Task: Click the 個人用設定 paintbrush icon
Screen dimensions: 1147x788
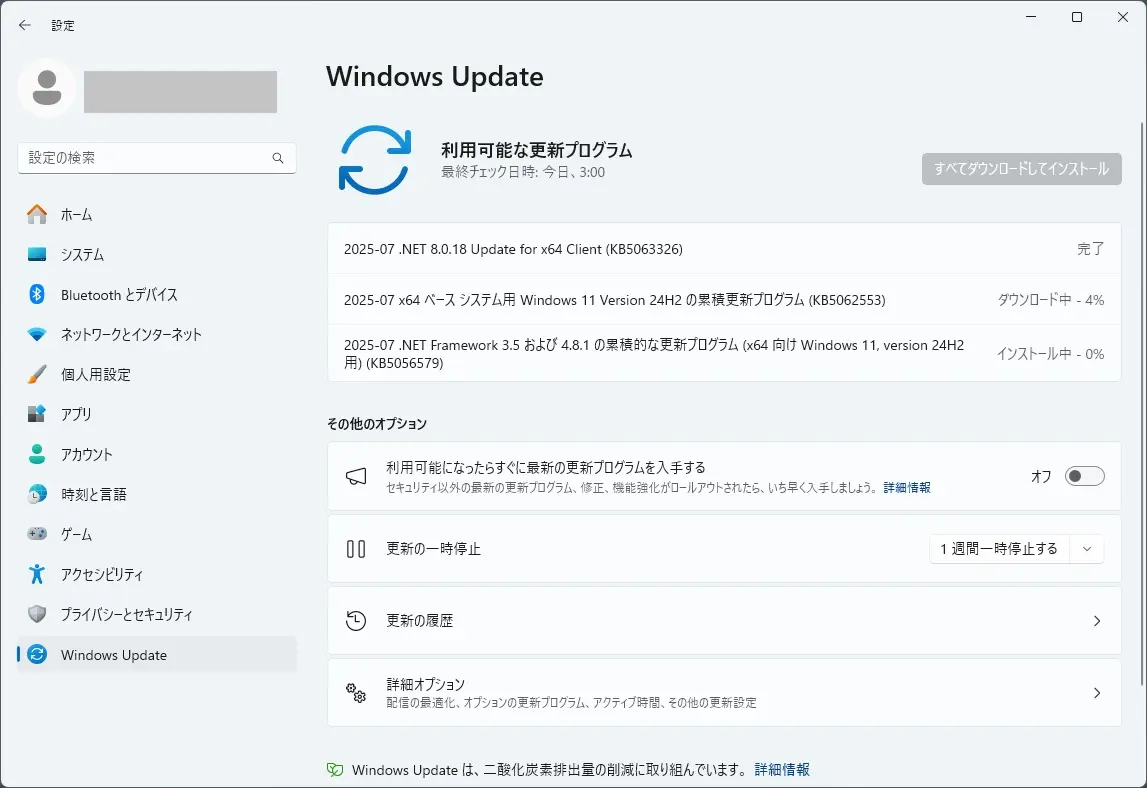Action: pyautogui.click(x=37, y=374)
